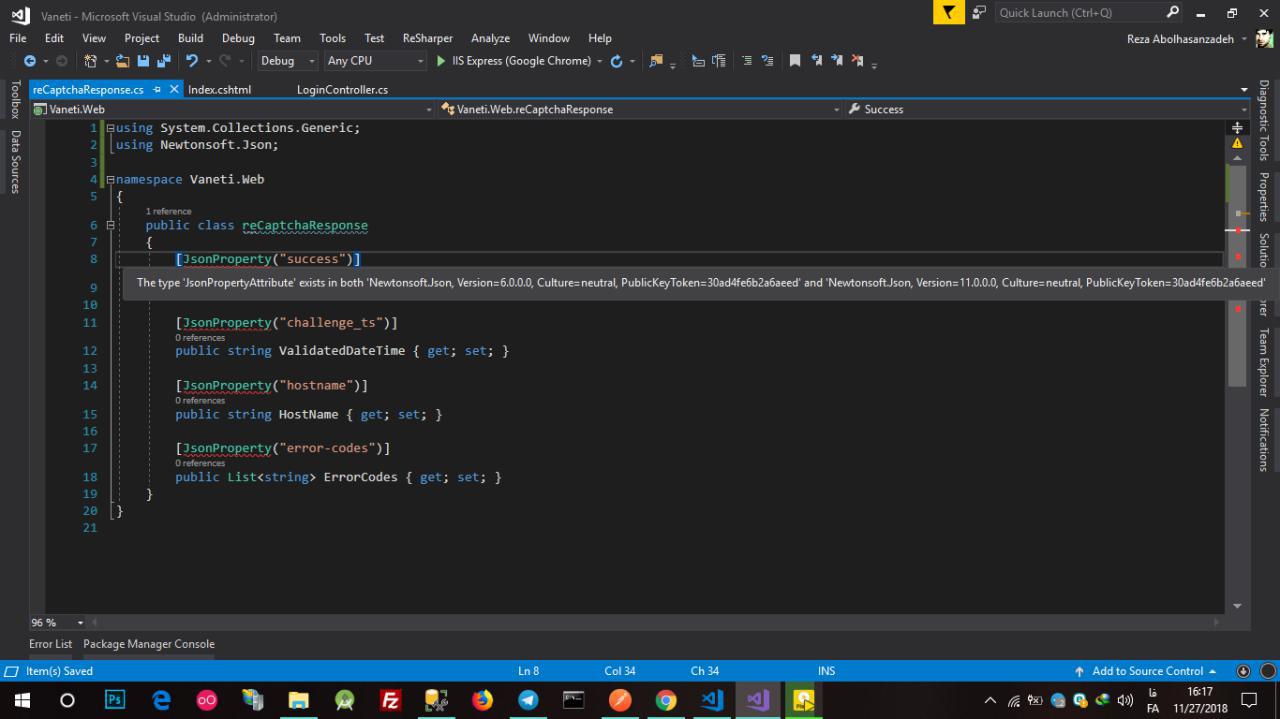The width and height of the screenshot is (1280, 719).
Task: Click the Undo arrow icon in toolbar
Action: pos(191,61)
